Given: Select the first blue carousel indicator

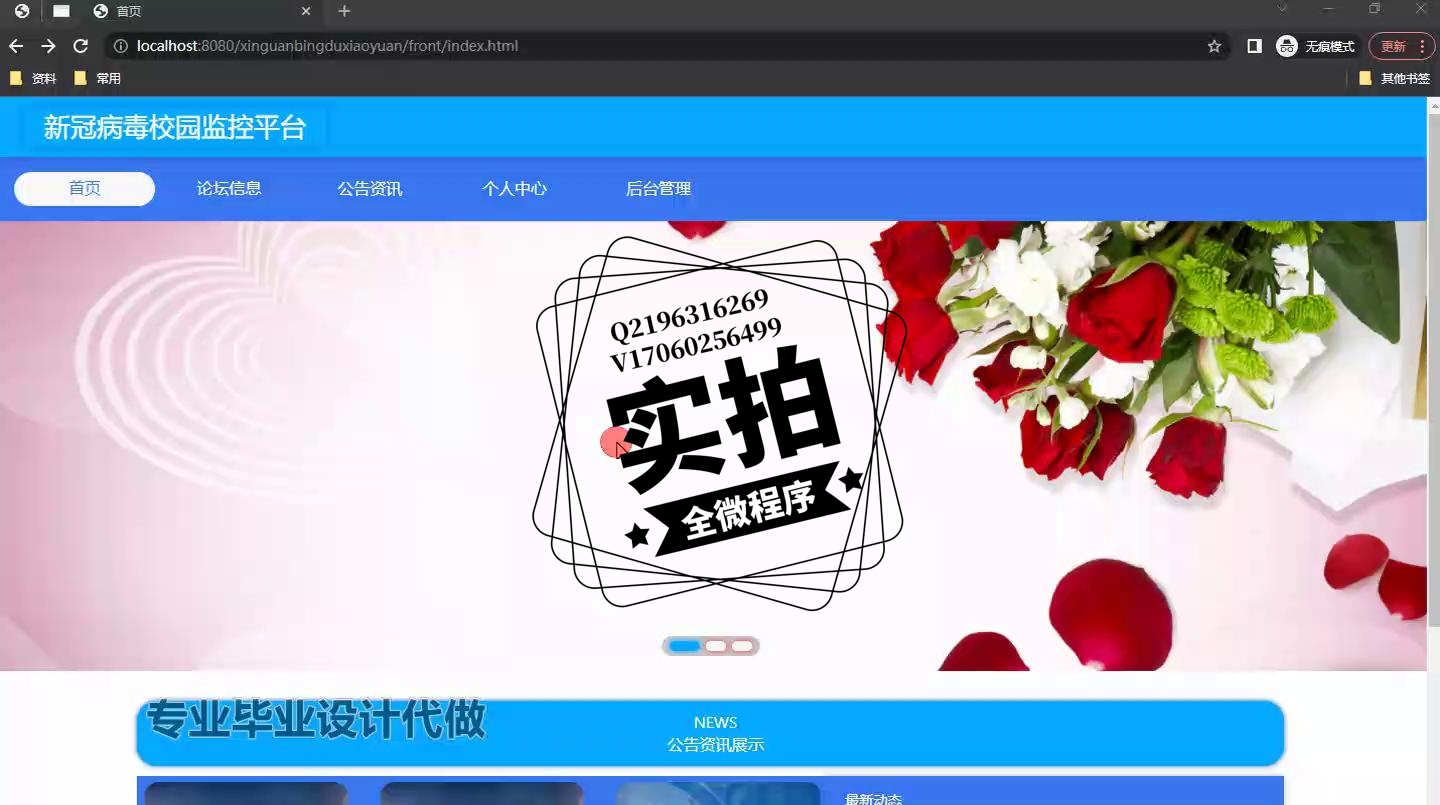Looking at the screenshot, I should pyautogui.click(x=685, y=646).
